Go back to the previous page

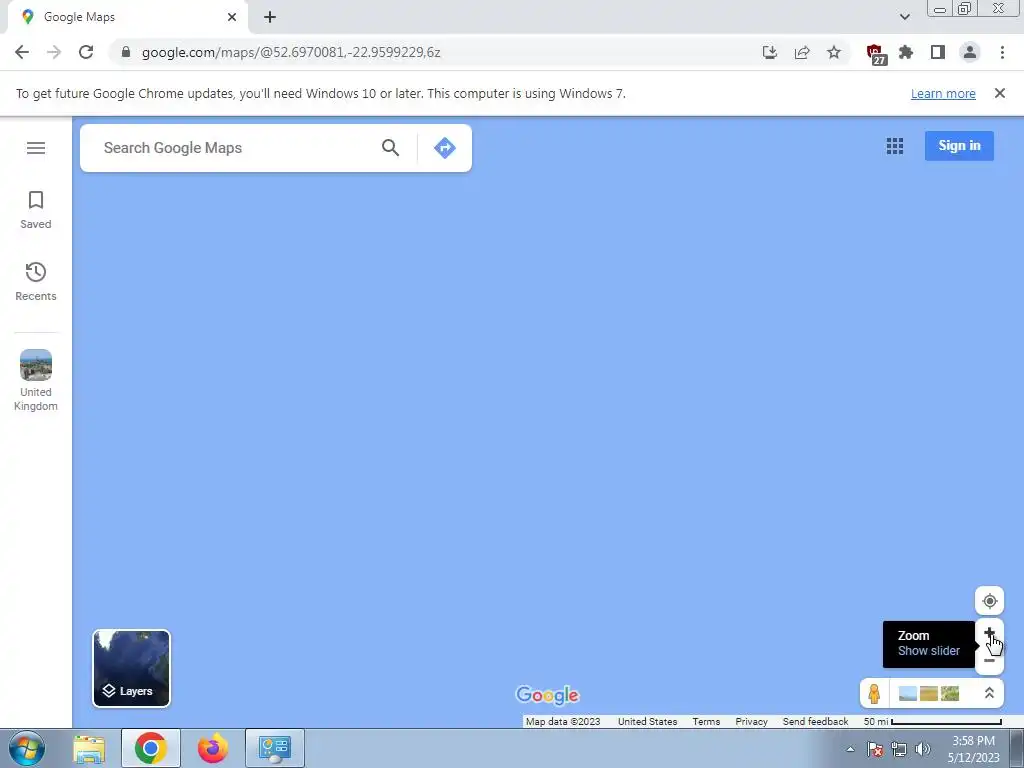[22, 52]
